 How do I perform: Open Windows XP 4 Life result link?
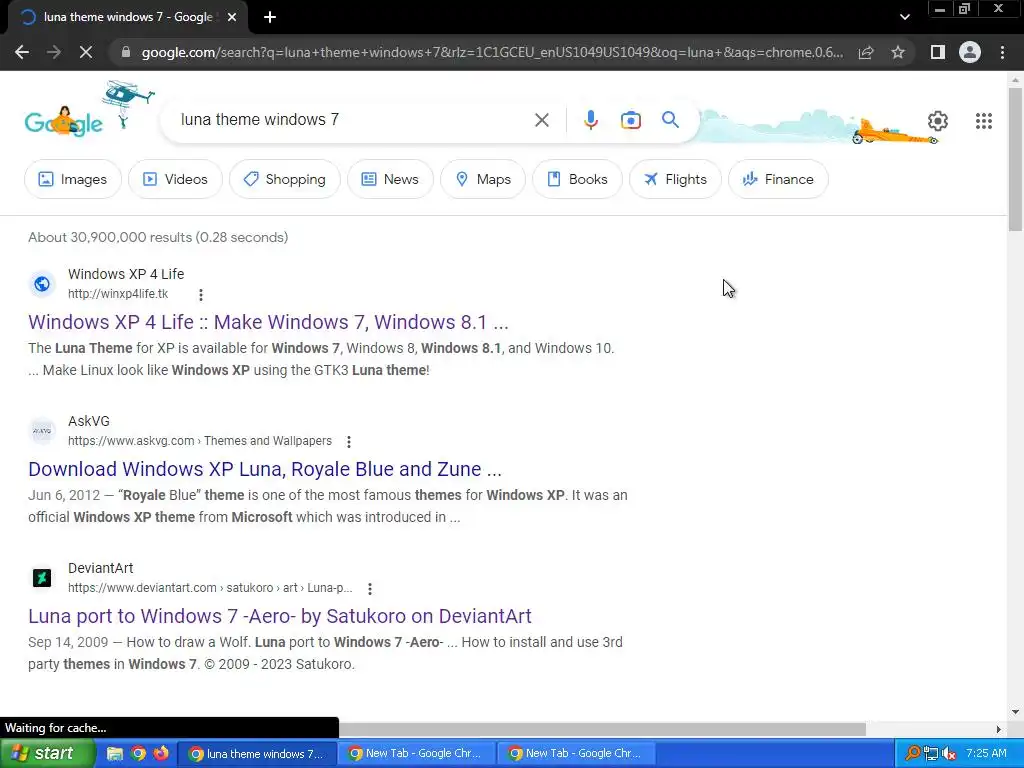268,322
